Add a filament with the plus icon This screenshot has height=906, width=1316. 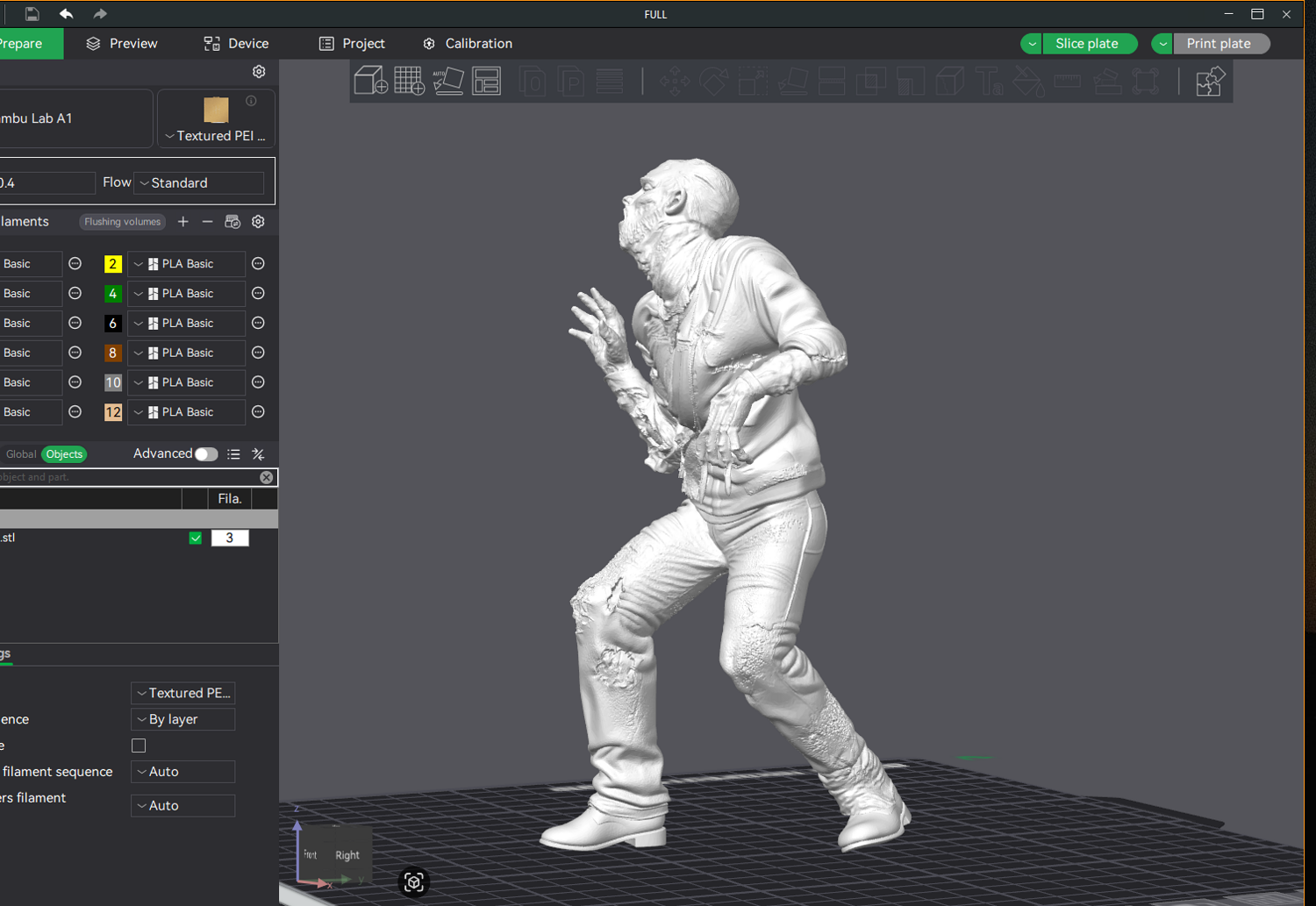(183, 222)
